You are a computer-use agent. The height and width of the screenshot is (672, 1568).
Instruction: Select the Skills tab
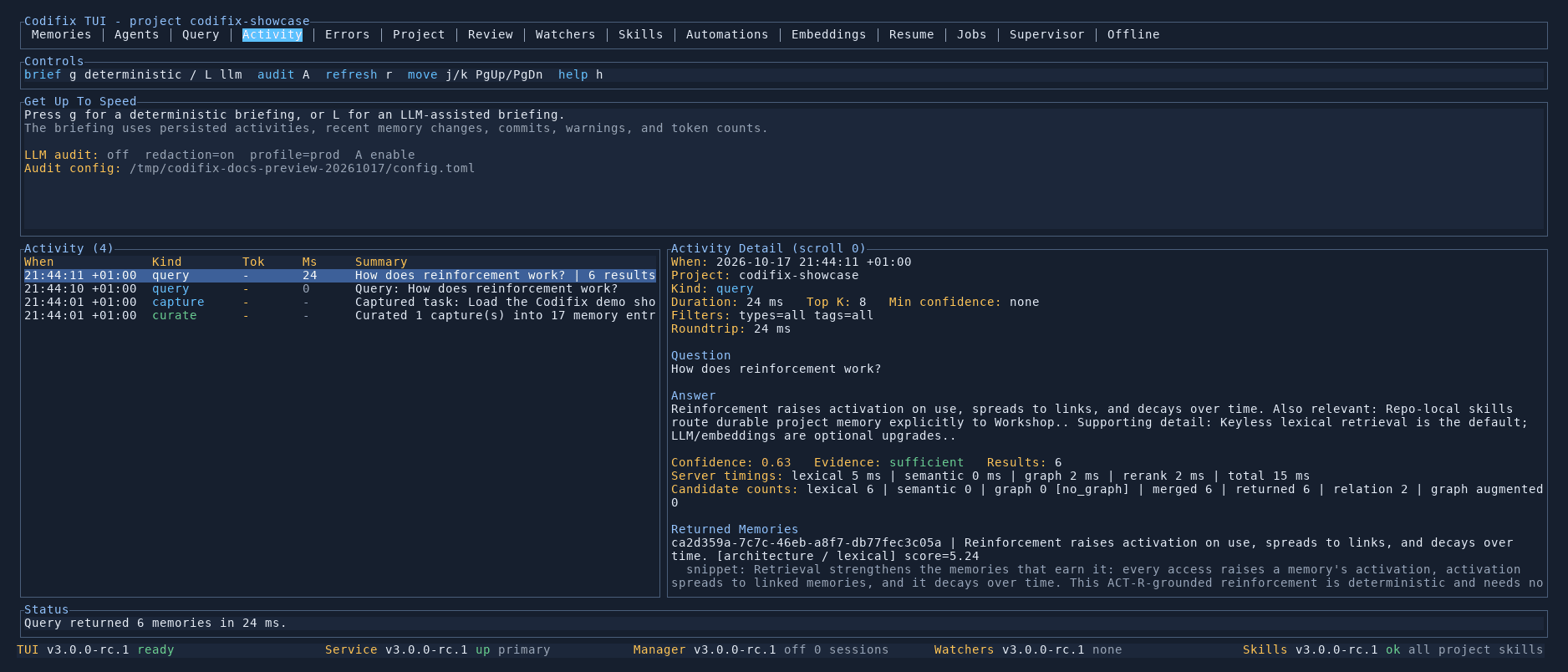pos(640,34)
